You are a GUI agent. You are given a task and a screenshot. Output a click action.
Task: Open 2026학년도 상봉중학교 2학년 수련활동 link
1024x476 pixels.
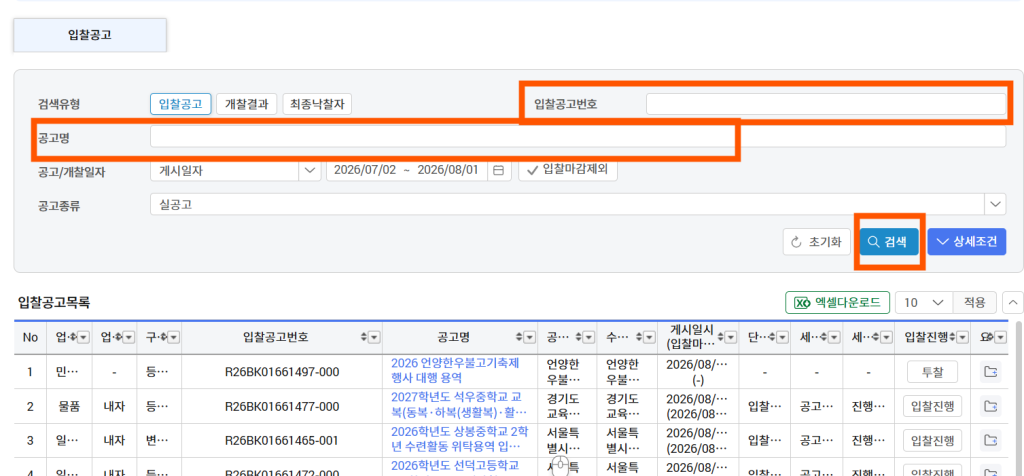tap(460, 439)
